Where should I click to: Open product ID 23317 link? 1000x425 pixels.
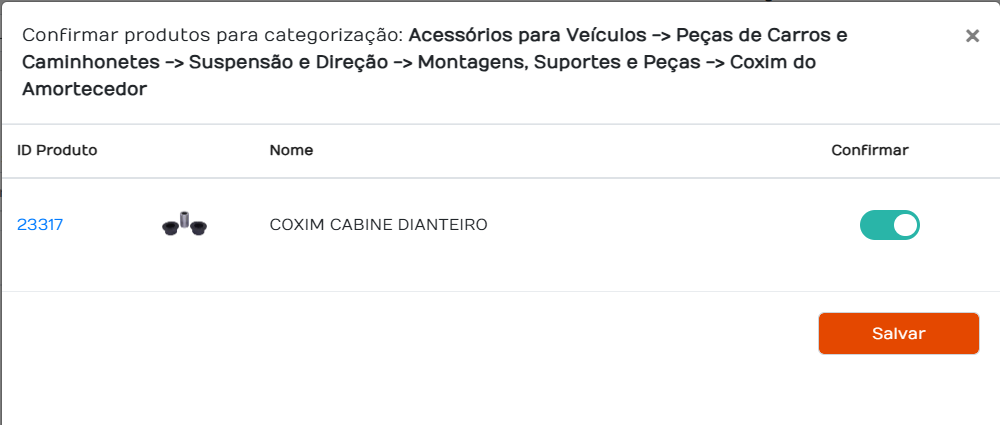(x=40, y=225)
